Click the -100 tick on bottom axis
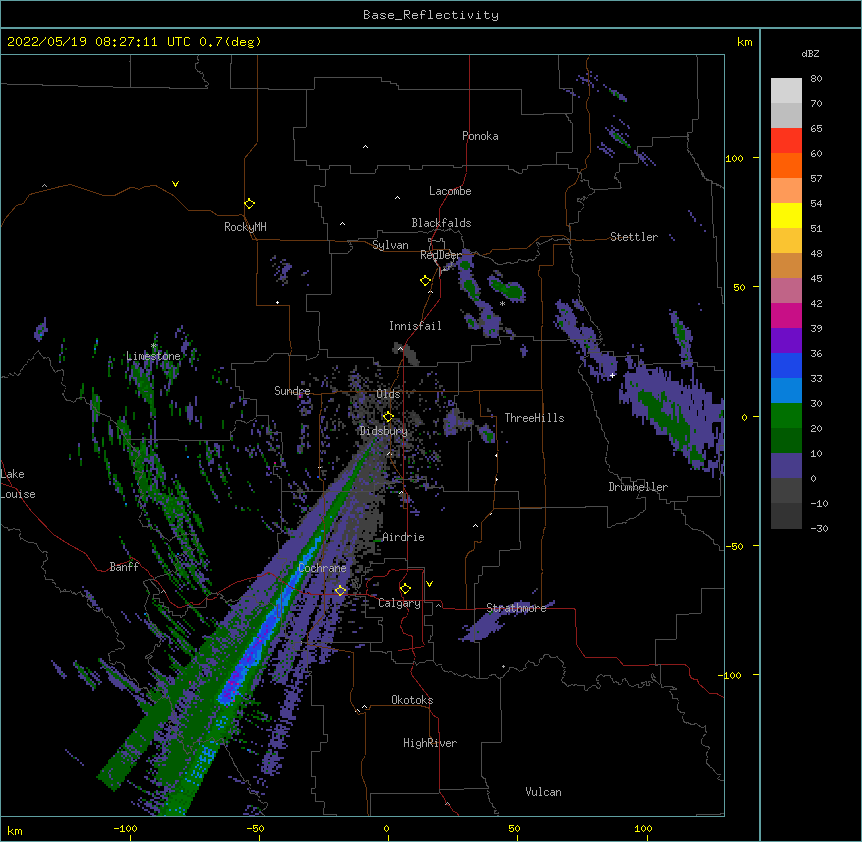This screenshot has height=842, width=862. click(125, 828)
